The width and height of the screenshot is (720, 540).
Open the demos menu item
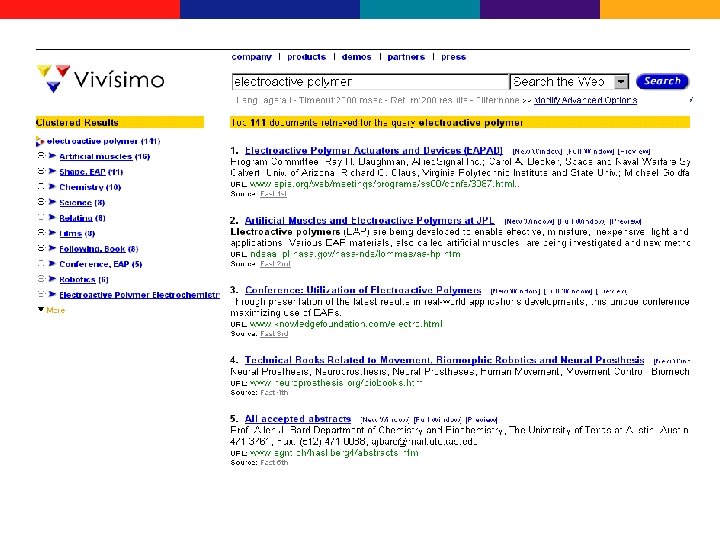coord(356,57)
